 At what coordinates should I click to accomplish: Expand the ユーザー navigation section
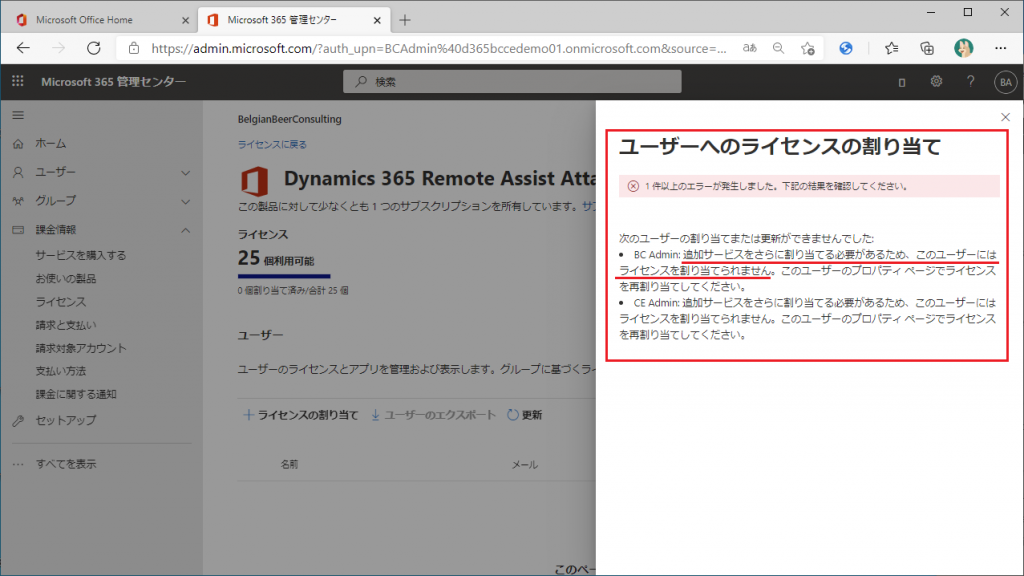click(185, 172)
